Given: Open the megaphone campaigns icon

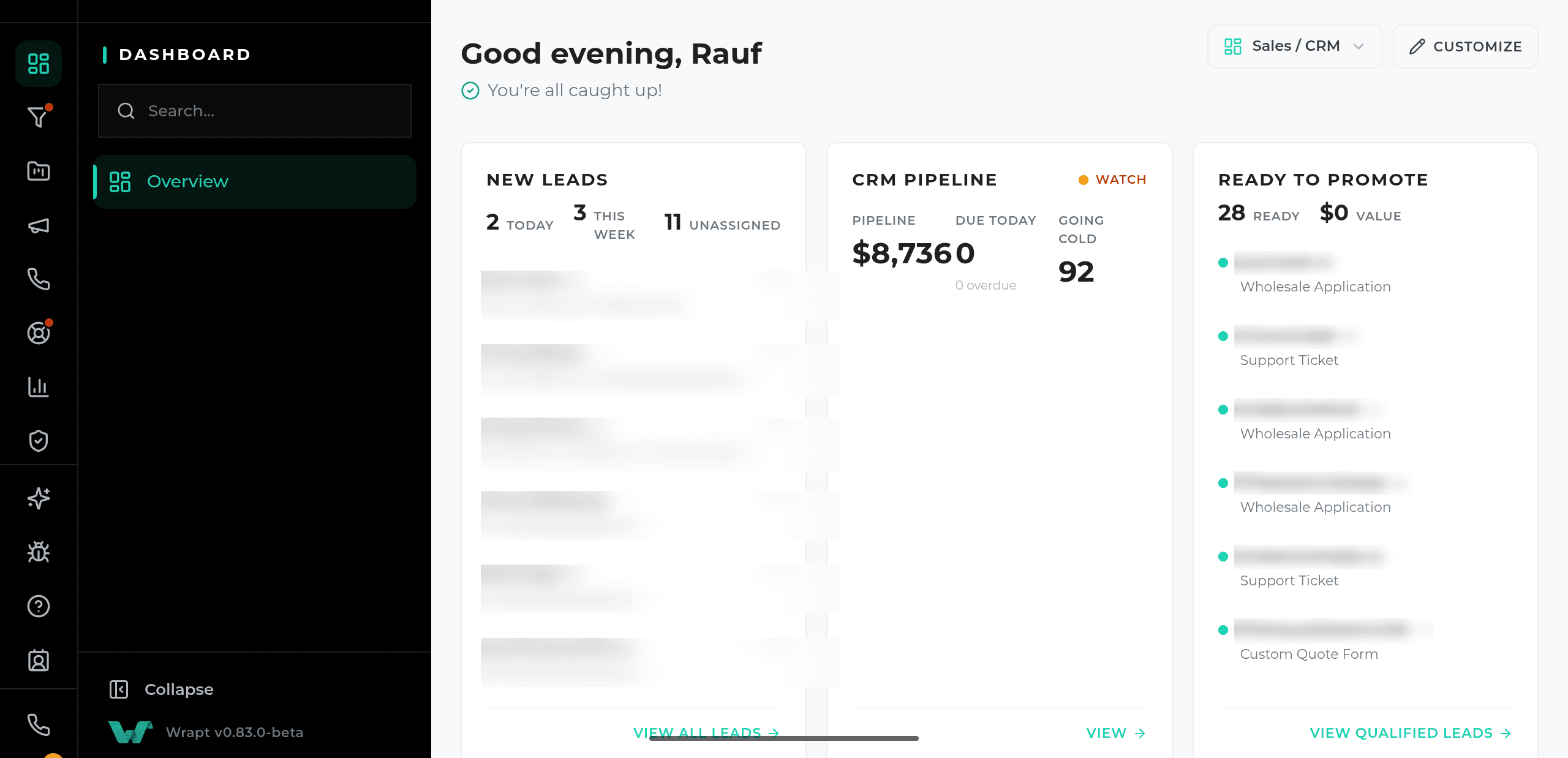Looking at the screenshot, I should pos(39,226).
